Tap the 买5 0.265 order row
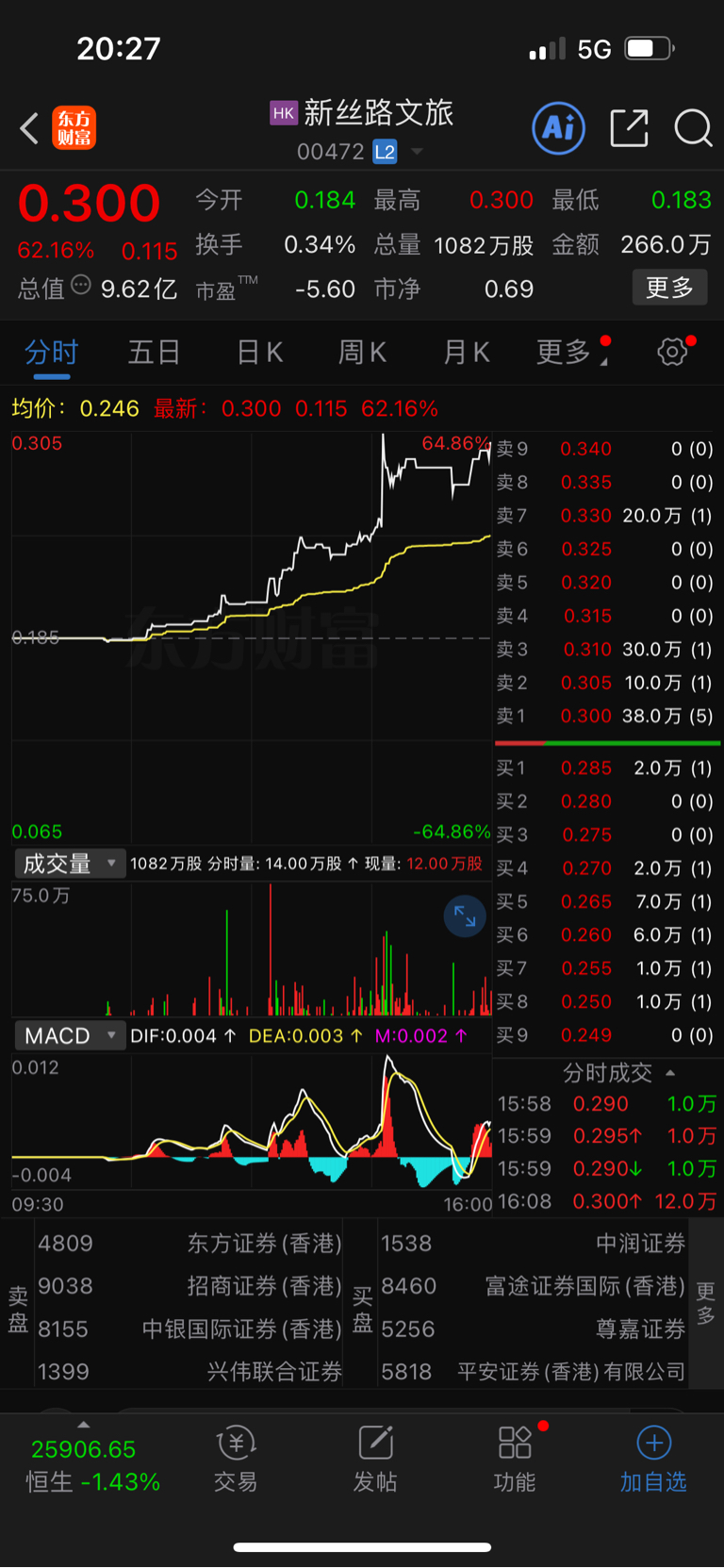 pyautogui.click(x=605, y=901)
